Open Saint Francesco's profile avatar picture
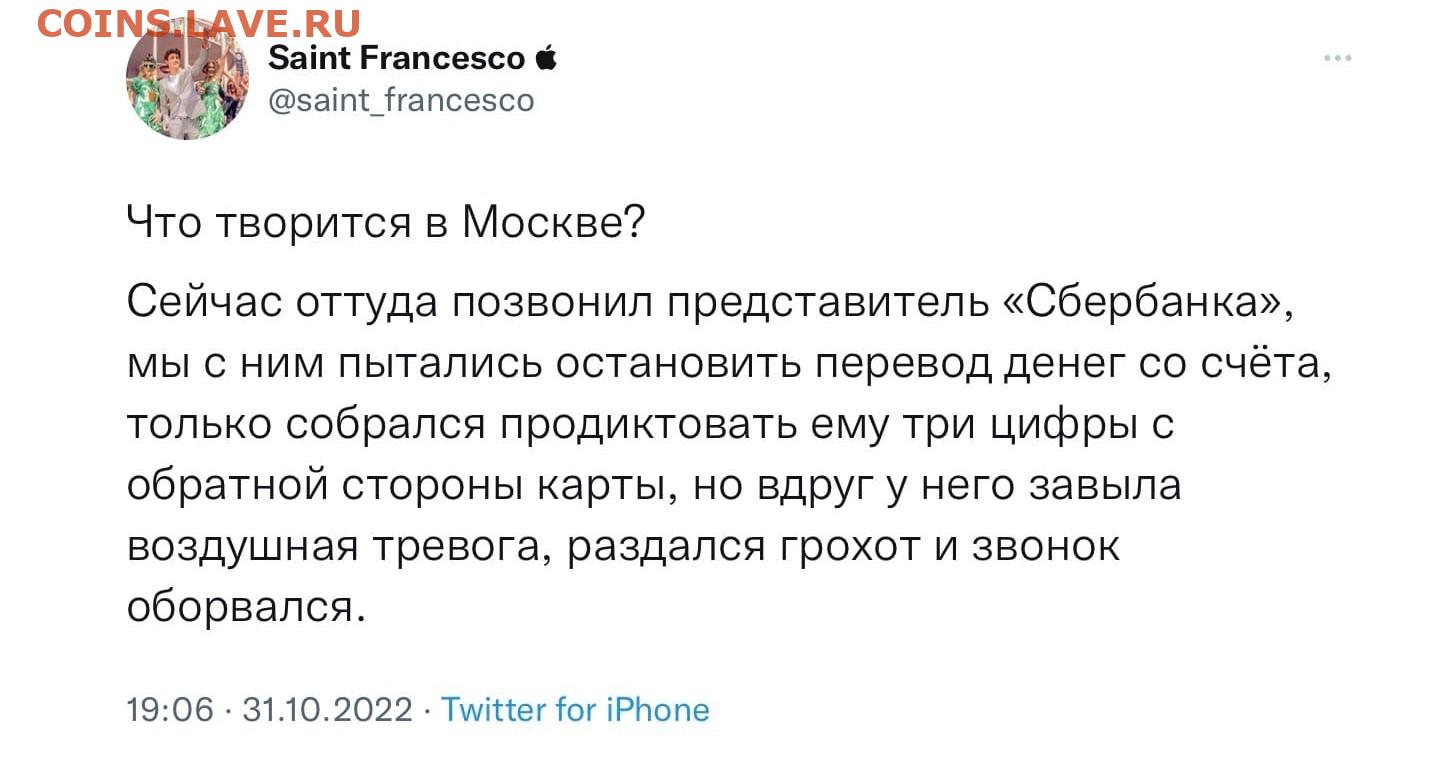The height and width of the screenshot is (757, 1452). pos(188,78)
